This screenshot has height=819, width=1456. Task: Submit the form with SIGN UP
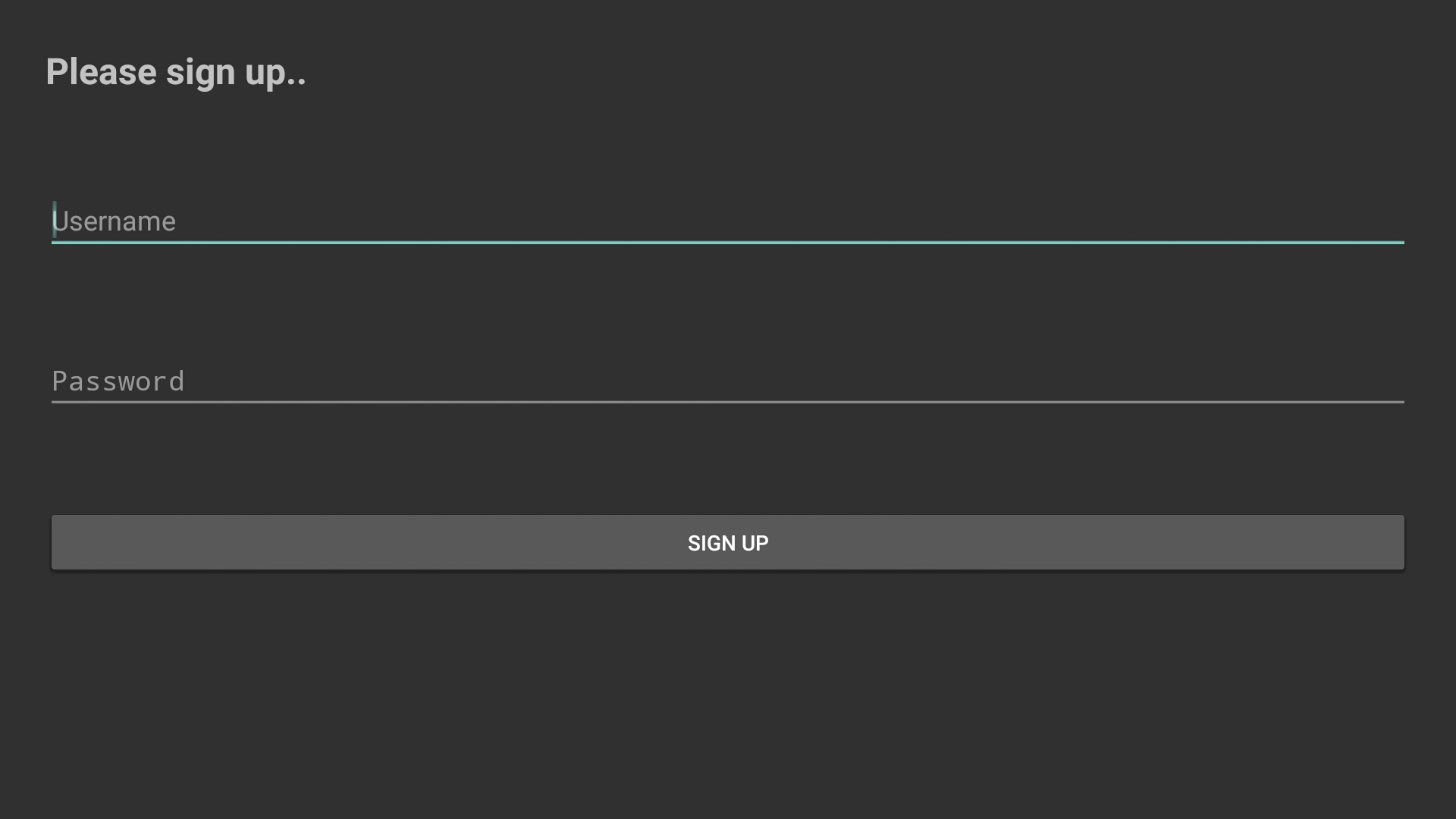728,543
